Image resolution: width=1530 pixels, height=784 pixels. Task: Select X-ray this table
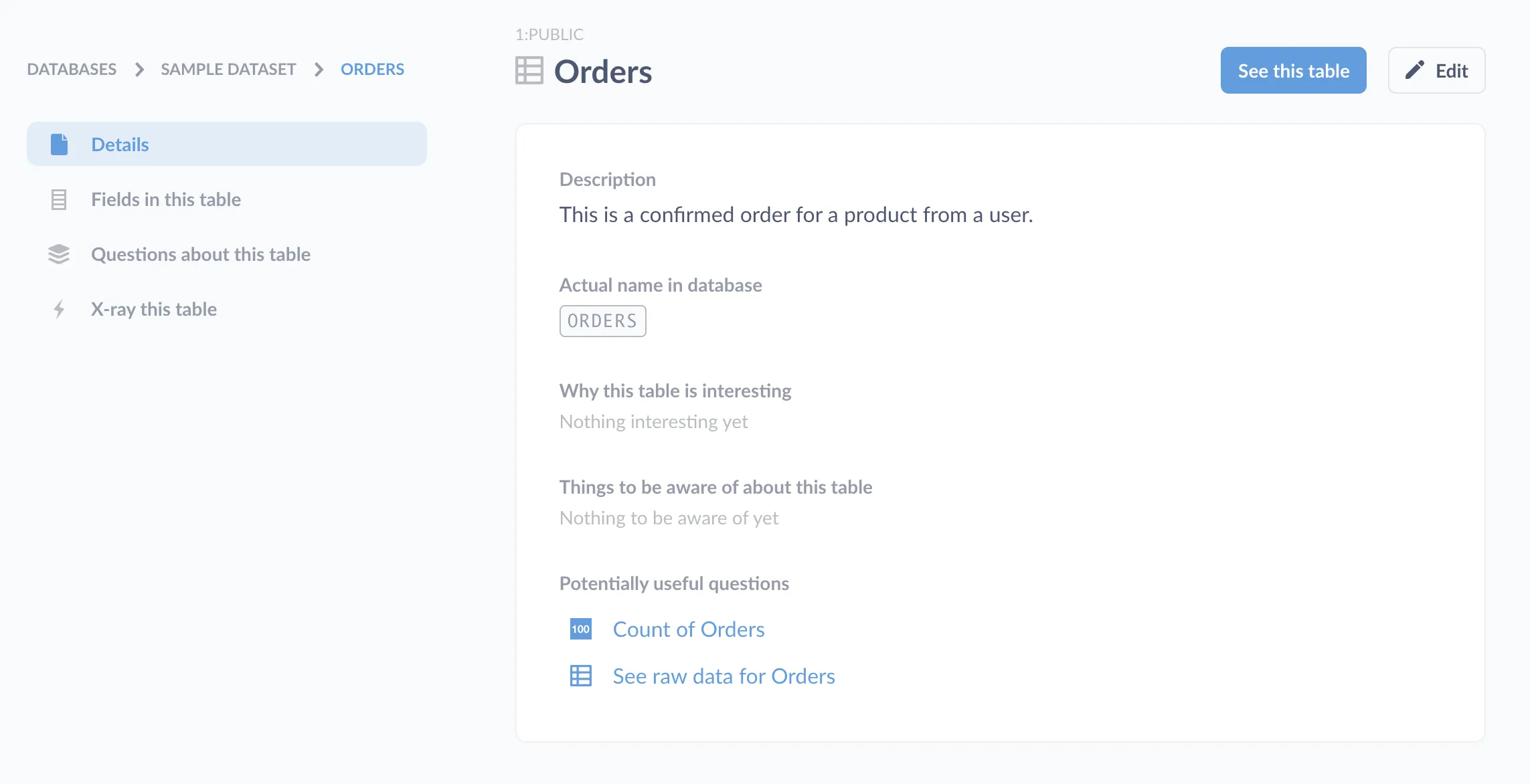[154, 308]
